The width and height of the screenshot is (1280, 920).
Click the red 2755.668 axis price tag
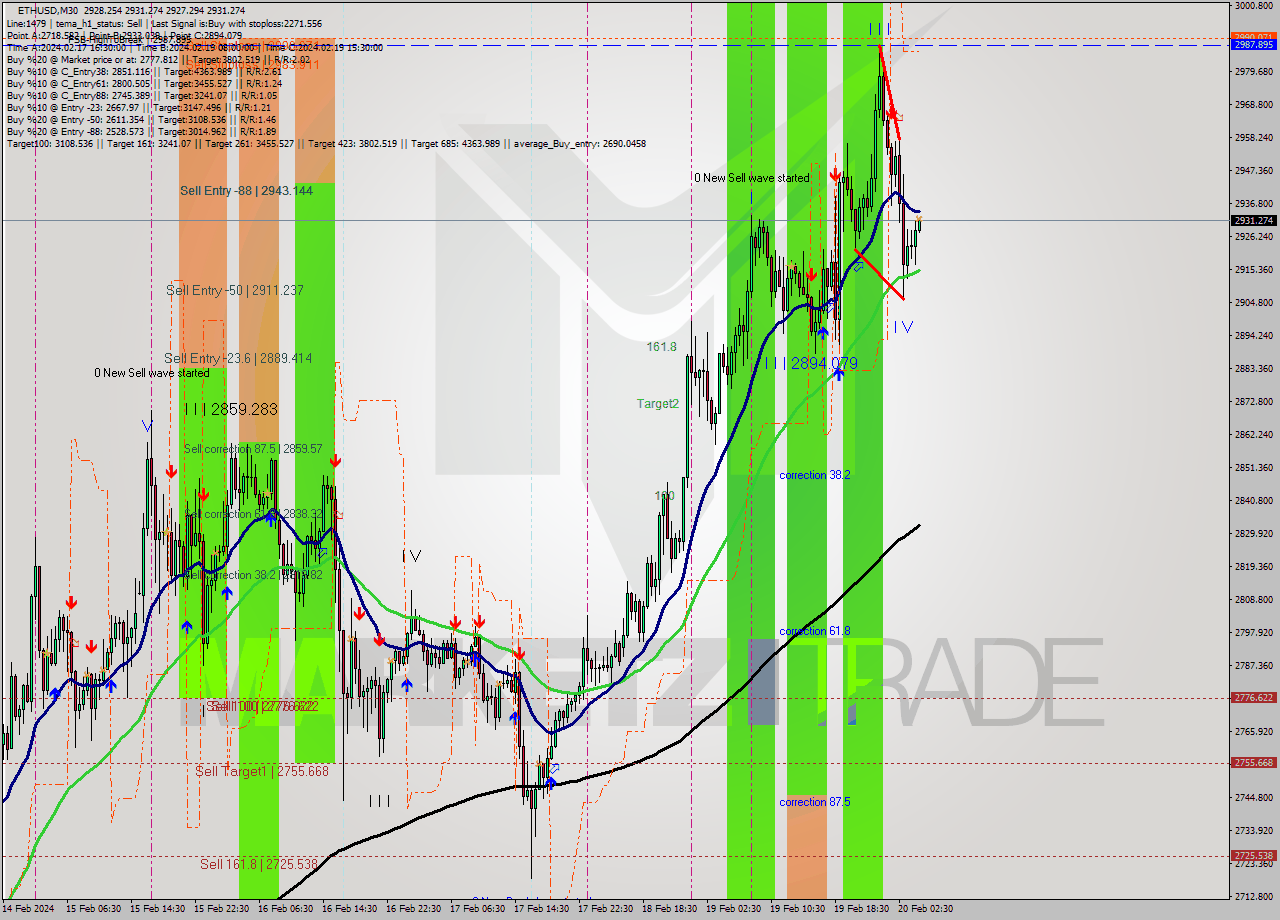1253,762
